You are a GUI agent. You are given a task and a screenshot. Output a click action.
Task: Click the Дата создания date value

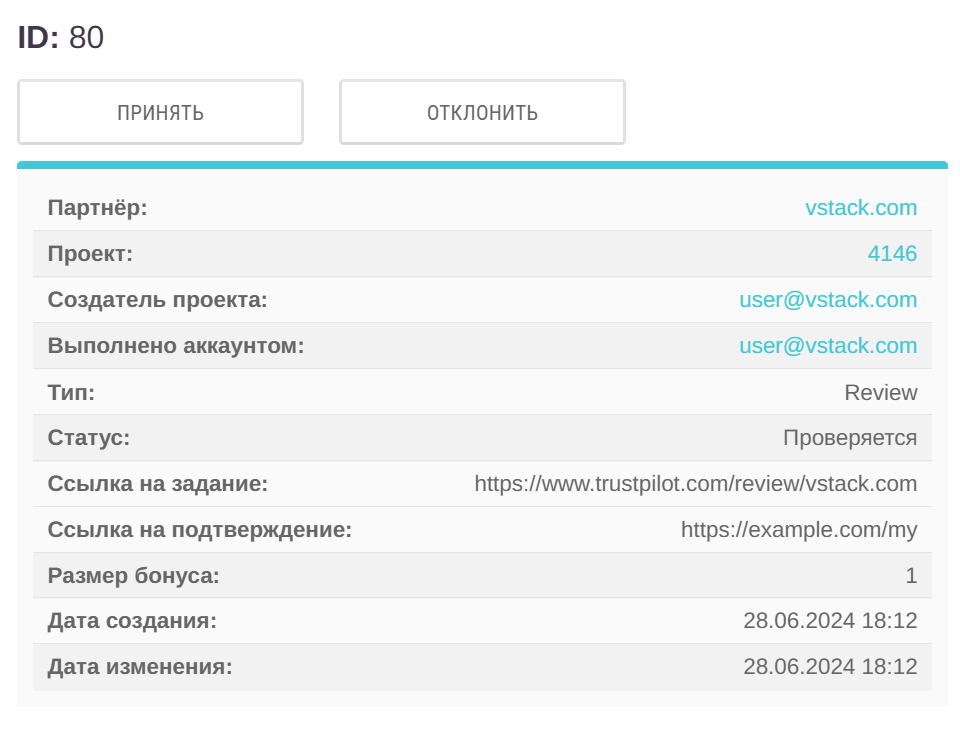pos(830,620)
